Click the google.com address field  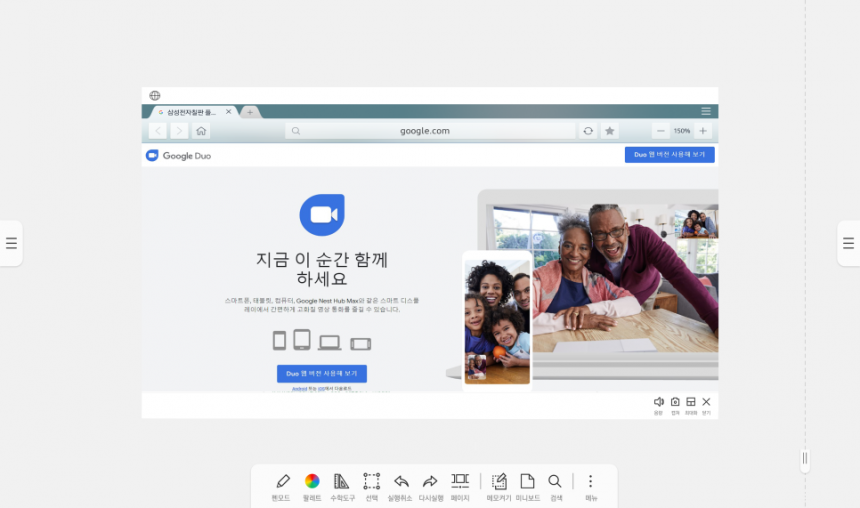(430, 131)
